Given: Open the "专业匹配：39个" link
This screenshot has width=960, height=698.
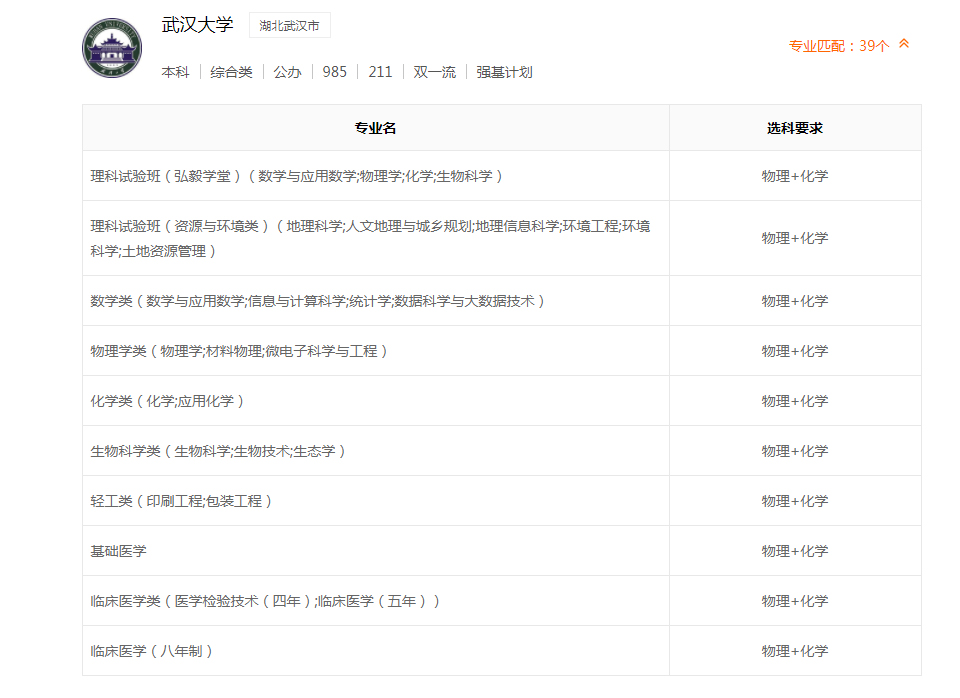Looking at the screenshot, I should pos(840,45).
